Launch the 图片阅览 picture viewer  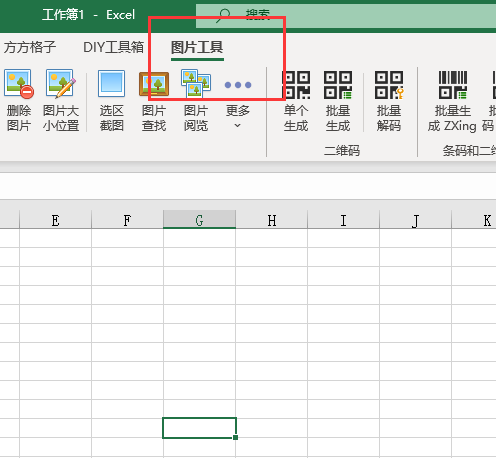(196, 100)
